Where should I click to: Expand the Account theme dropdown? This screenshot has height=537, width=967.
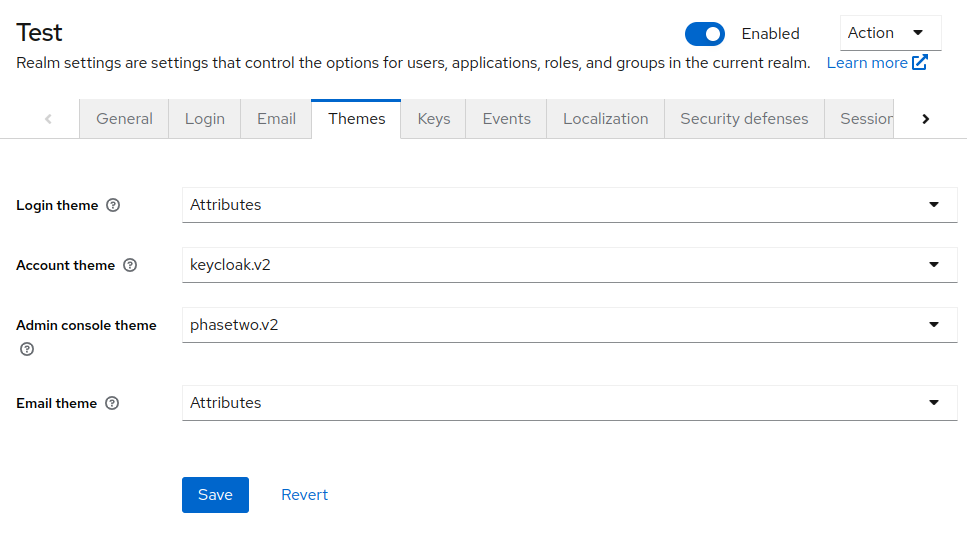tap(566, 265)
